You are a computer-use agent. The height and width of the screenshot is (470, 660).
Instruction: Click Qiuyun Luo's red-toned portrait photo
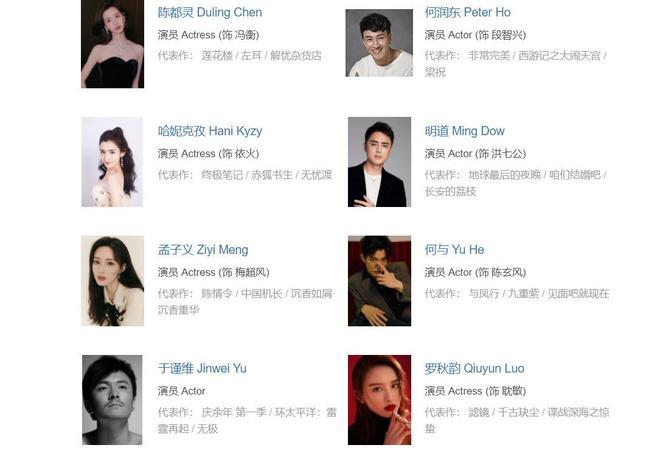click(x=379, y=400)
